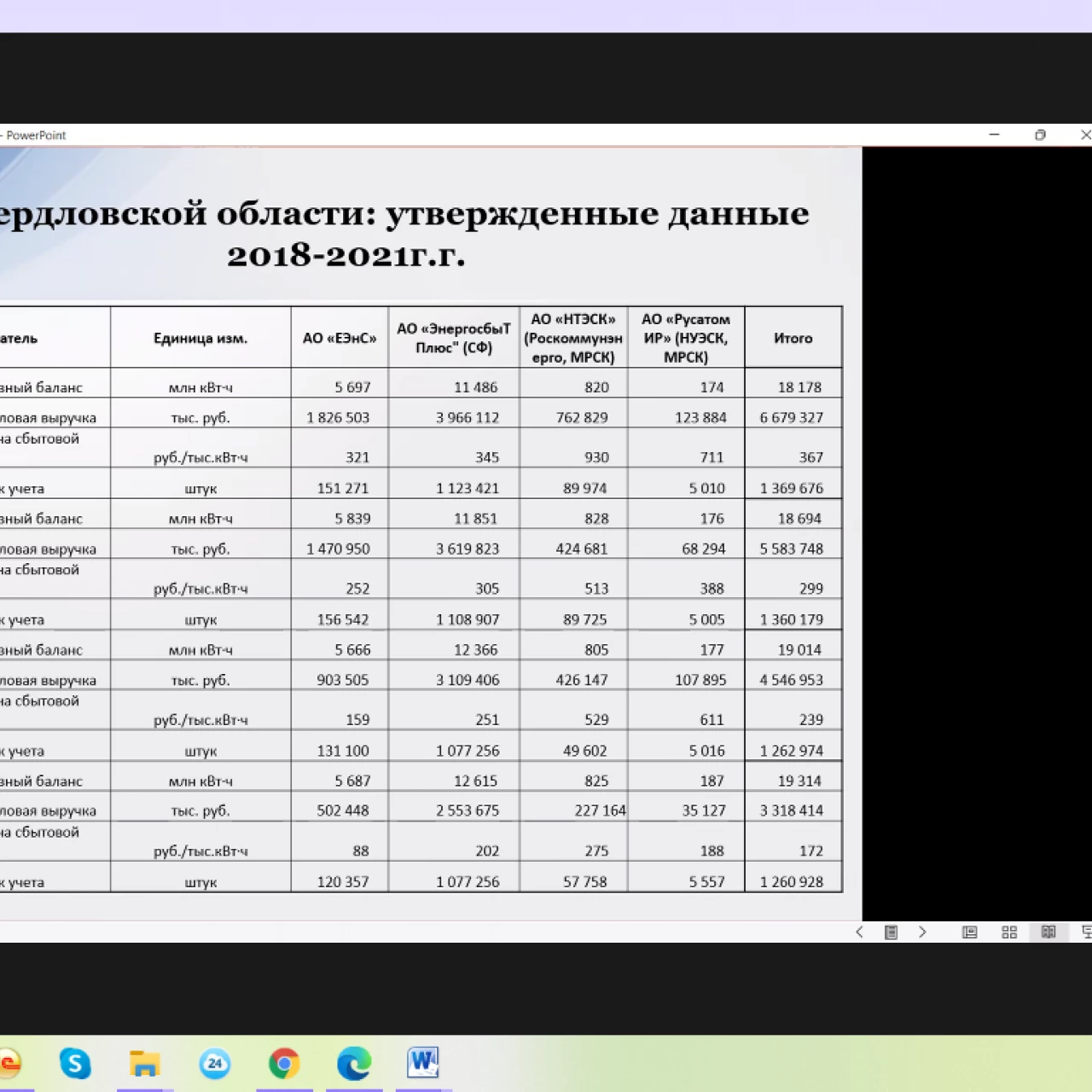Launch the blue 24 cloud app
The image size is (1092, 1092).
(x=215, y=1063)
